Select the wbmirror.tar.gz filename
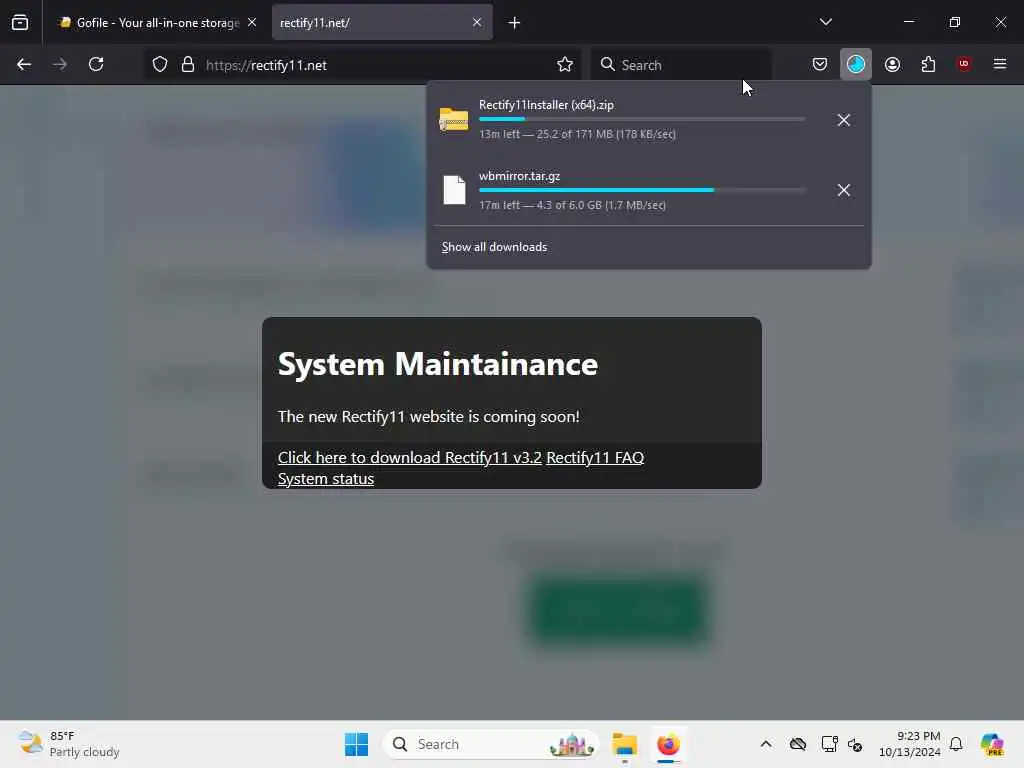This screenshot has height=768, width=1024. pos(519,176)
